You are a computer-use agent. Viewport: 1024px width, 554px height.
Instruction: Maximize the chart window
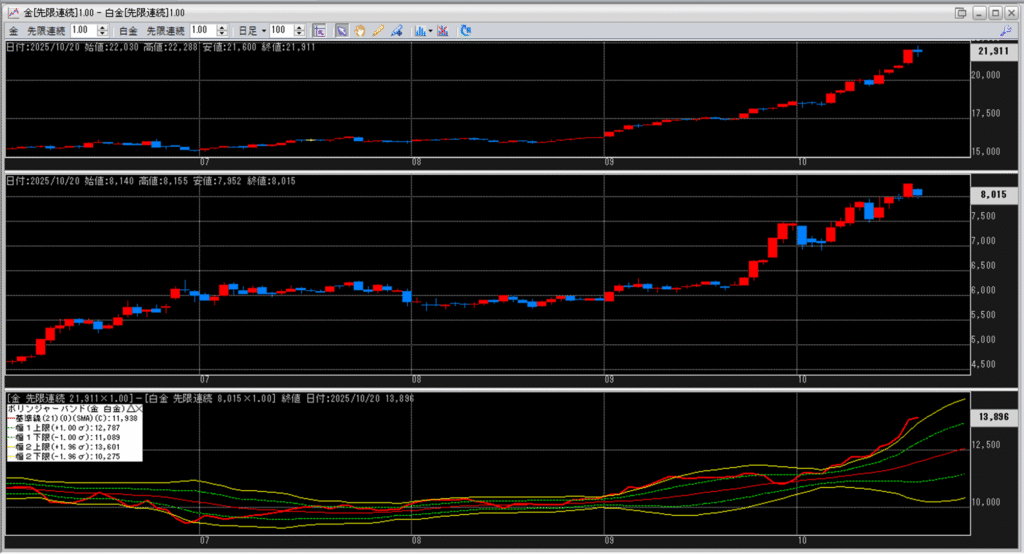click(995, 12)
